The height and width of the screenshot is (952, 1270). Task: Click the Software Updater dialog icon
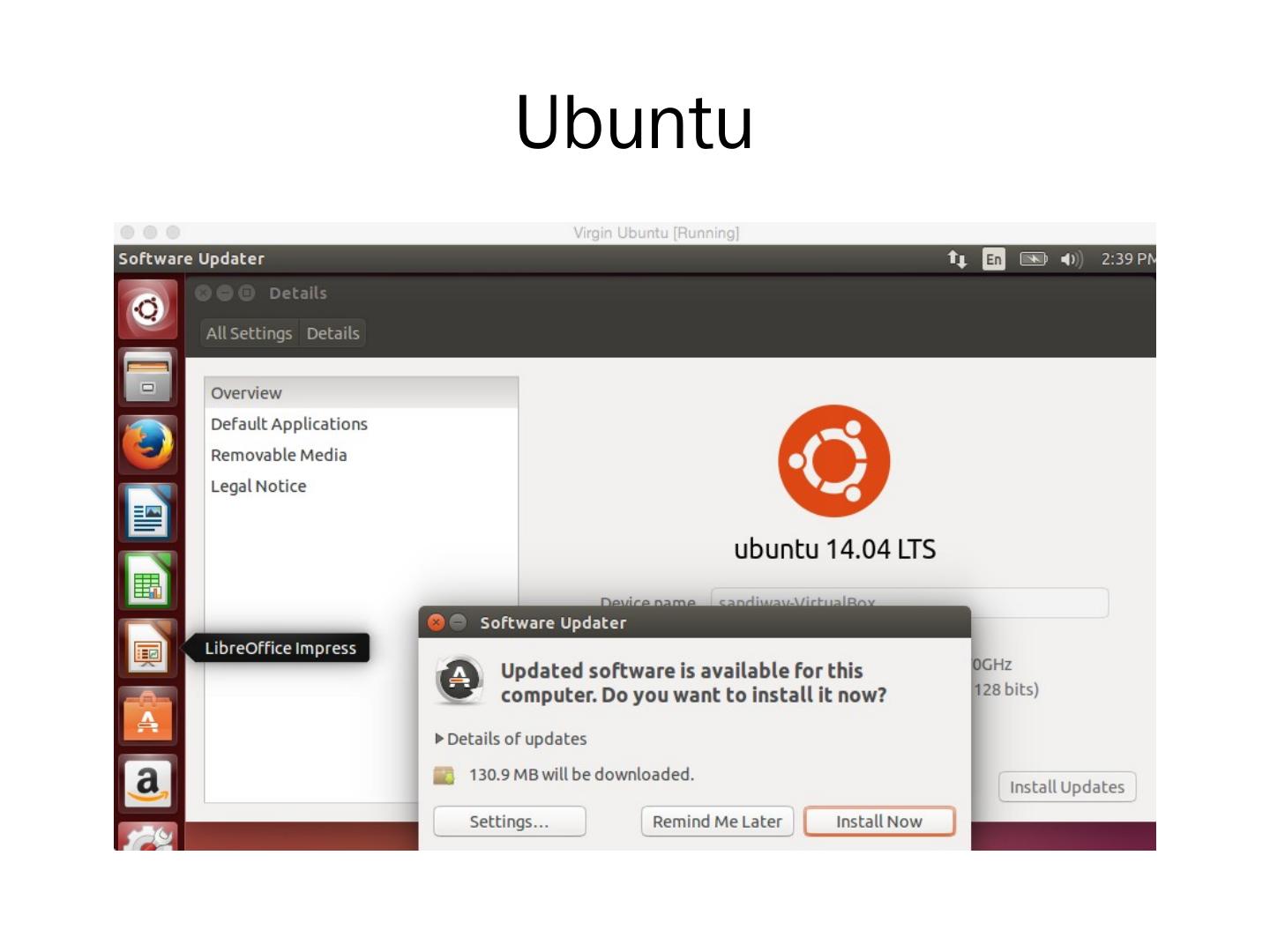coord(459,681)
